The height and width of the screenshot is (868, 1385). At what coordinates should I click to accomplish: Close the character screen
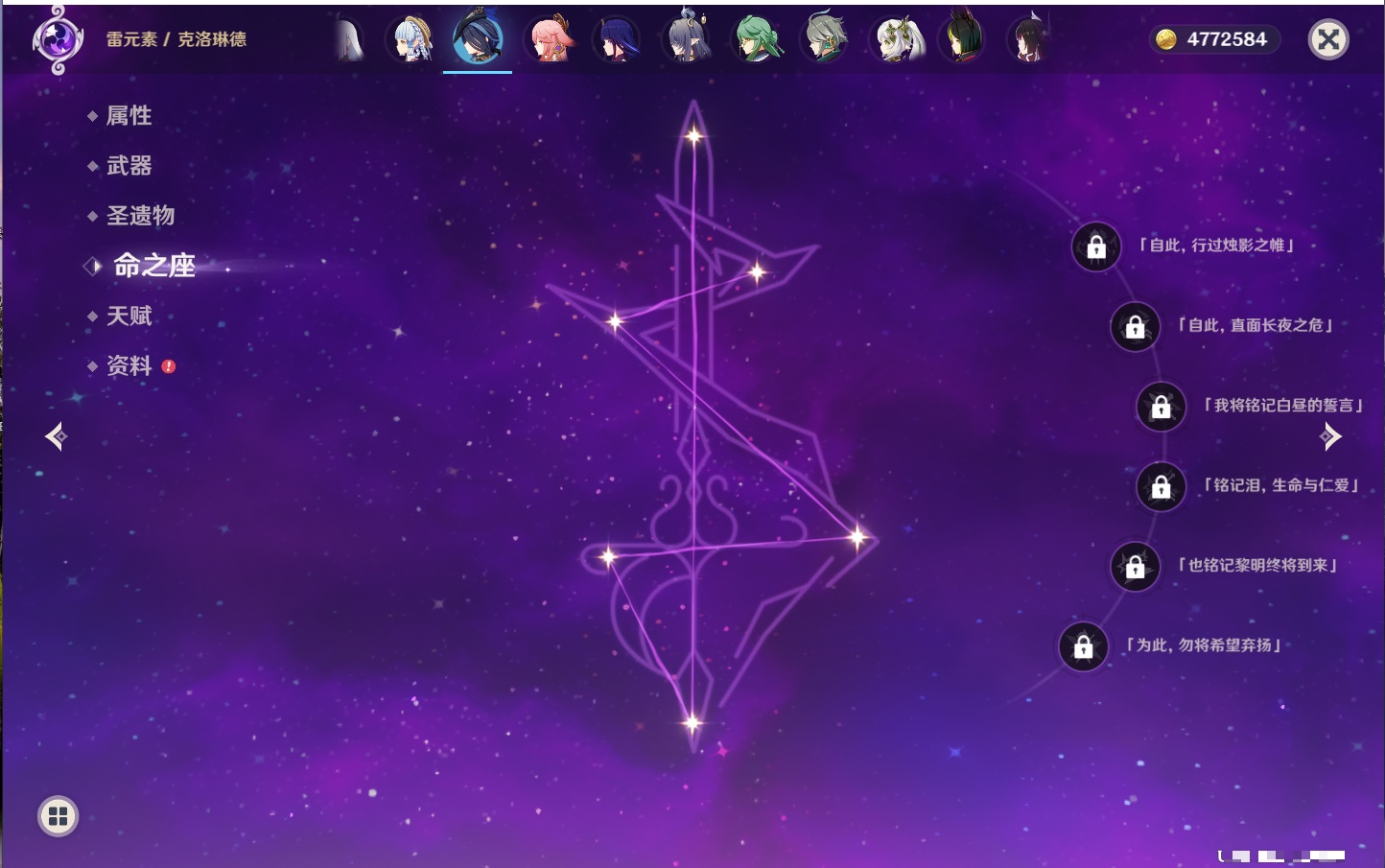1328,39
